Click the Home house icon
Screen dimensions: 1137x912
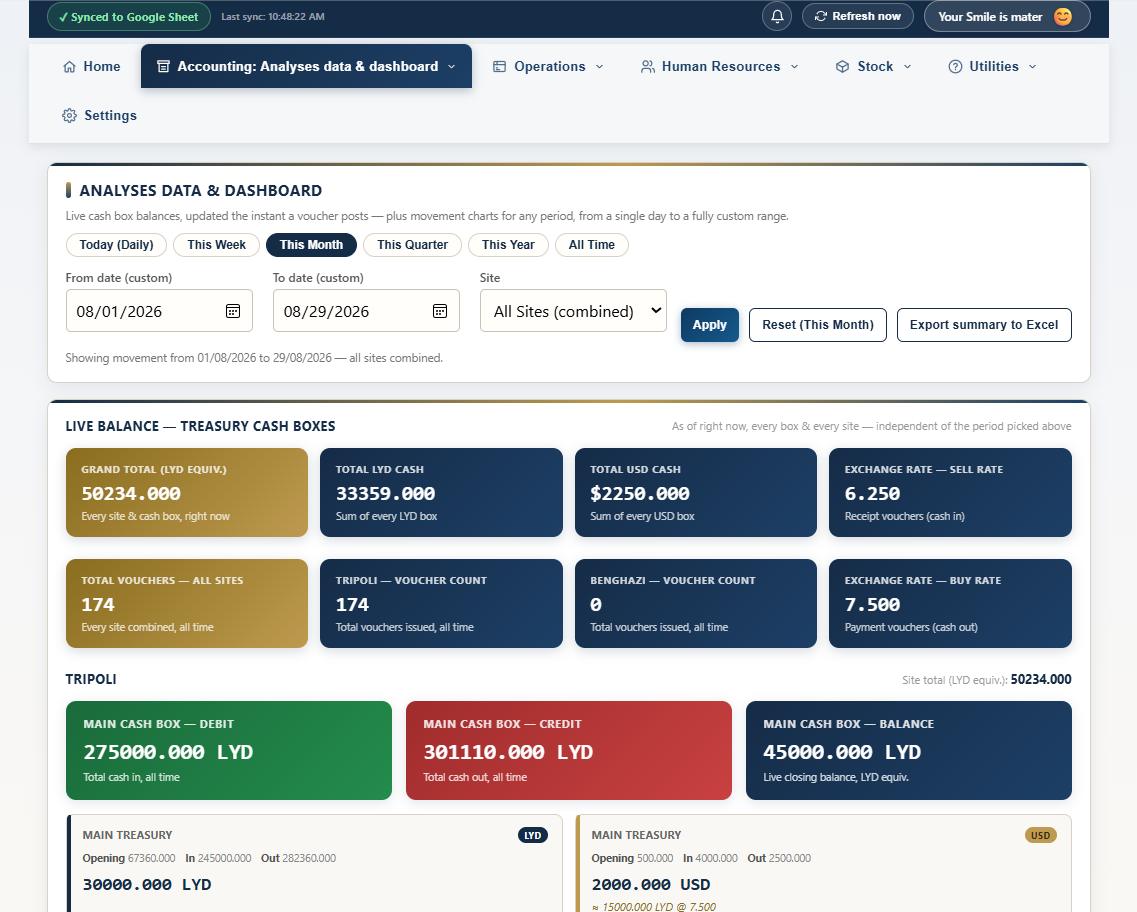[x=70, y=67]
